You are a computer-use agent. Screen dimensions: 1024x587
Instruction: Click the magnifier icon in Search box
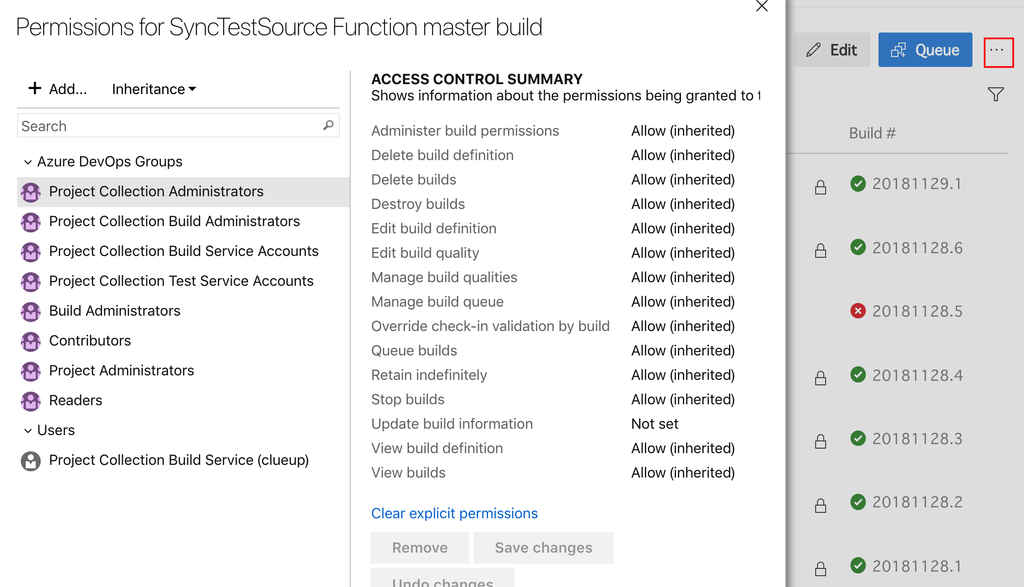[x=328, y=125]
